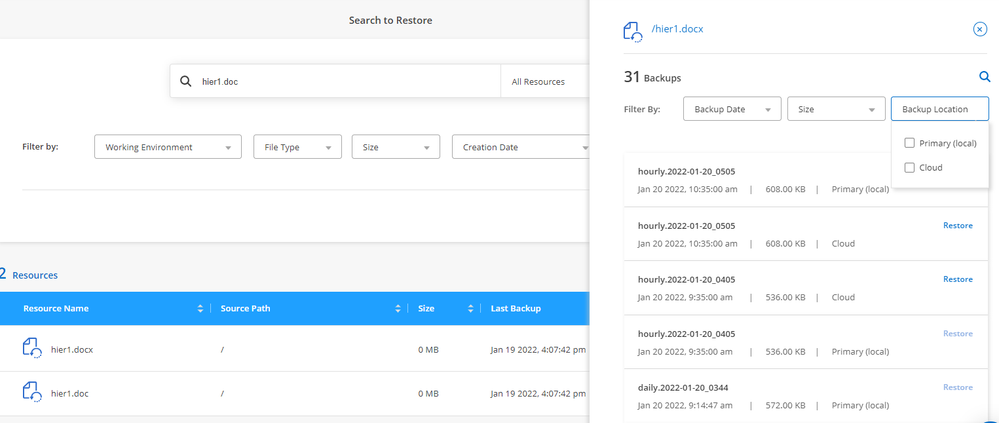Viewport: 999px width, 423px height.
Task: Click the hier1.doc file icon in table
Action: [x=33, y=393]
